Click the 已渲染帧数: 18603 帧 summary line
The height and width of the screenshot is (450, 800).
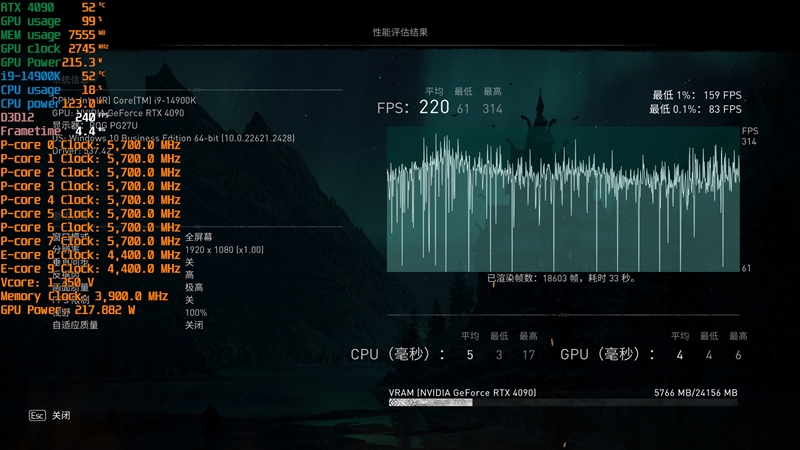coord(561,279)
